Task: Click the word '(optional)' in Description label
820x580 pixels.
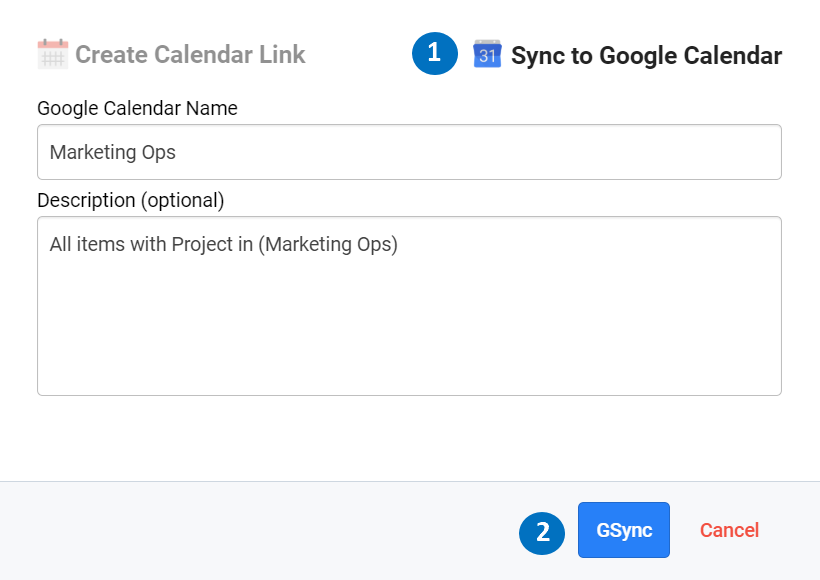Action: click(x=182, y=200)
